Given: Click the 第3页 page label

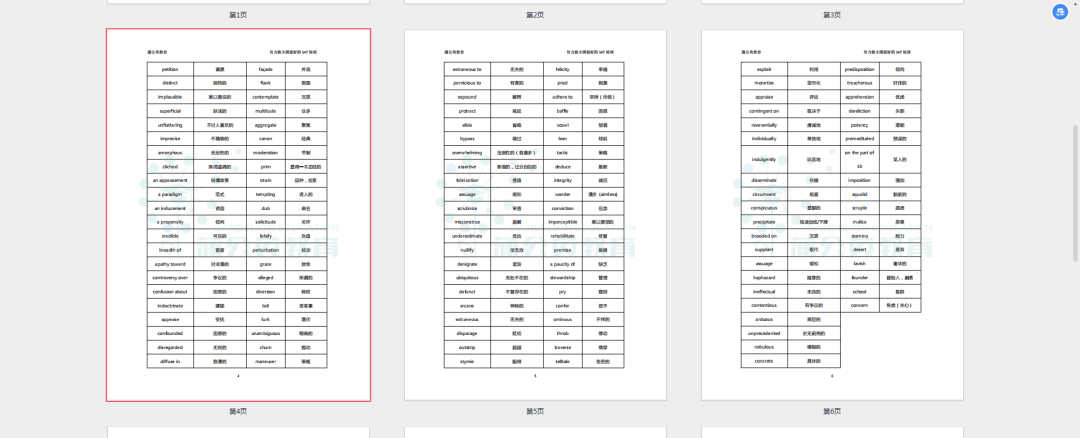Looking at the screenshot, I should [x=832, y=15].
